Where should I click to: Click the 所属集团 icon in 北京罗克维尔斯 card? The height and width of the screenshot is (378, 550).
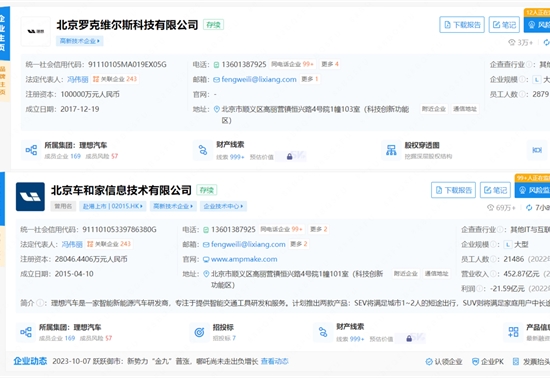pyautogui.click(x=31, y=150)
